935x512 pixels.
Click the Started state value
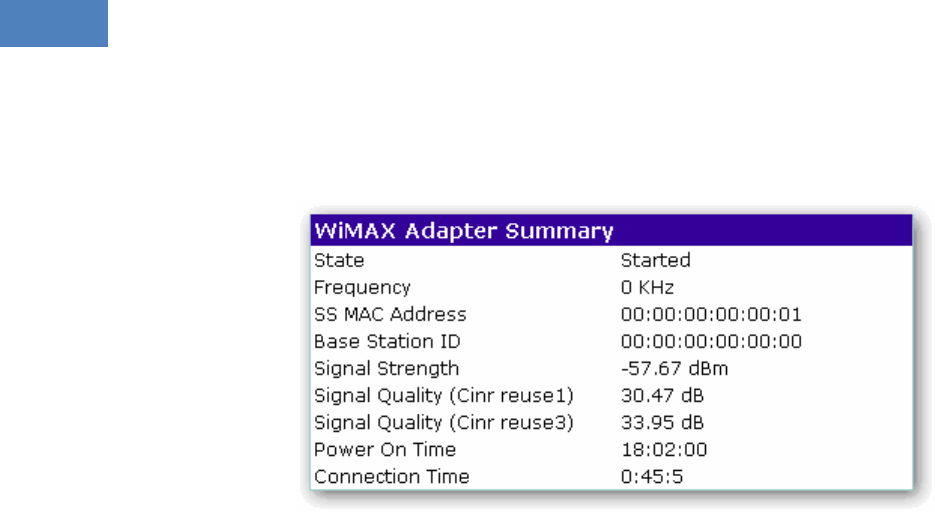[x=655, y=260]
